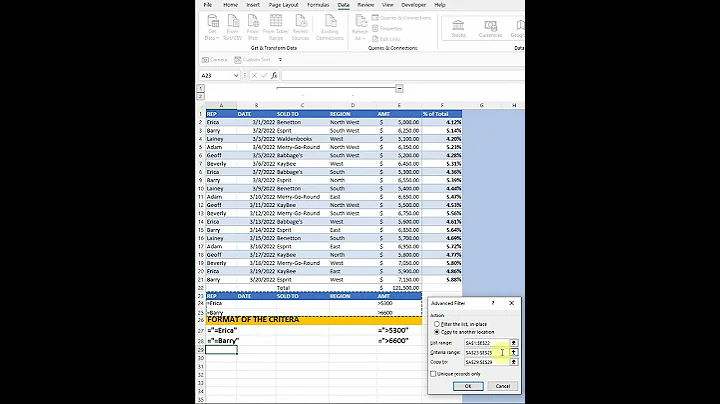
Task: Click the 'Adam' cell in row 5
Action: (221, 147)
